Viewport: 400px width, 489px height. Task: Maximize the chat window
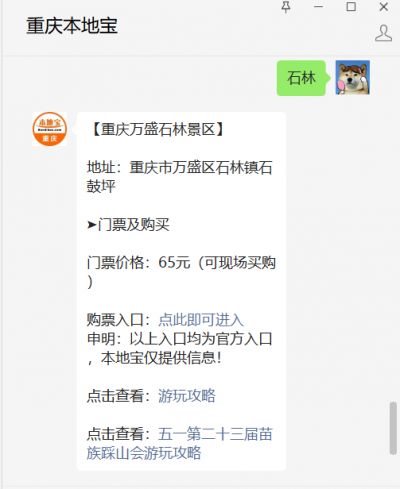[x=351, y=7]
